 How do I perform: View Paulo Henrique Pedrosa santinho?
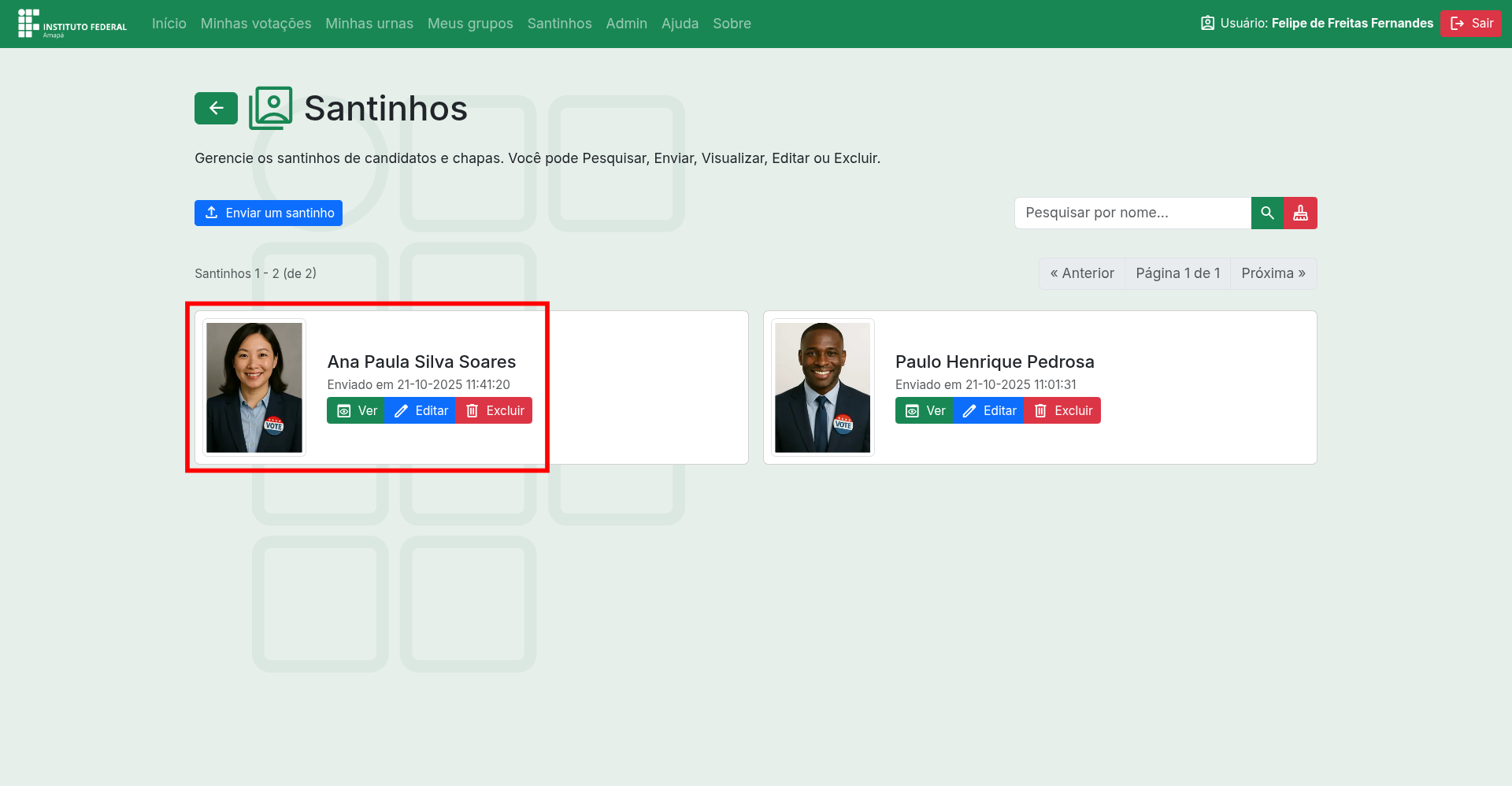pos(925,411)
